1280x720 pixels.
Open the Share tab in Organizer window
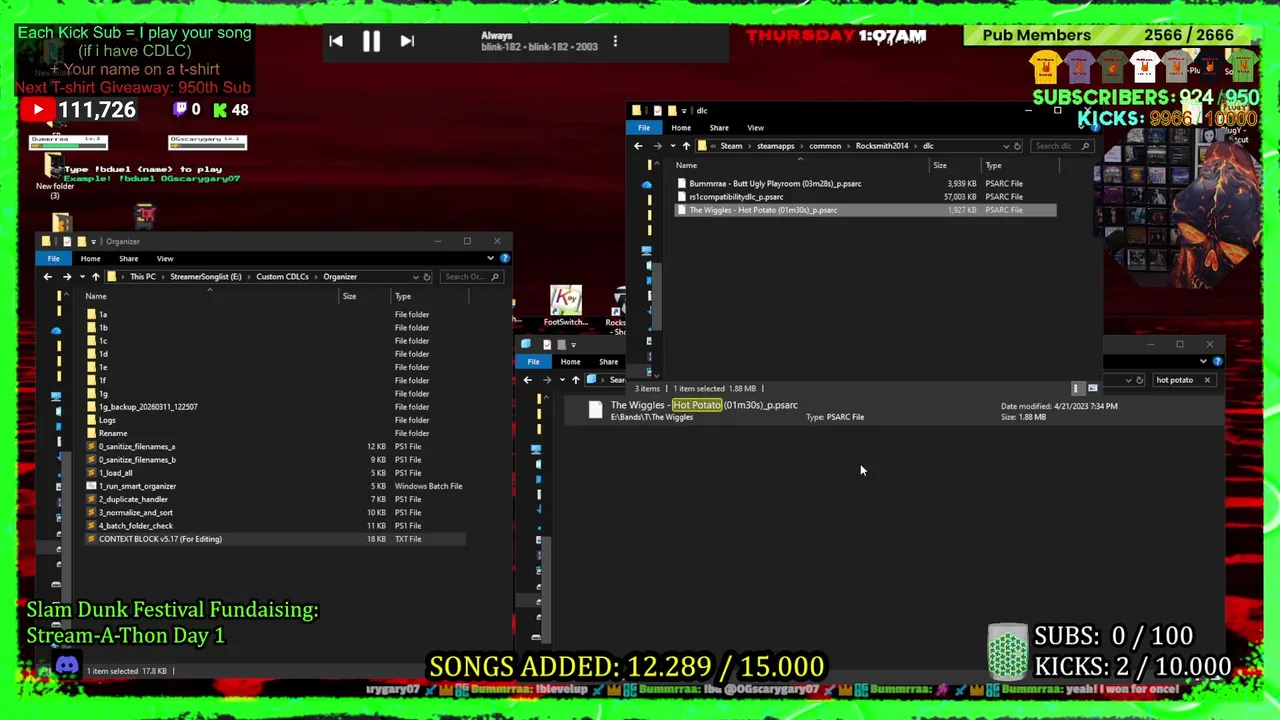point(128,259)
